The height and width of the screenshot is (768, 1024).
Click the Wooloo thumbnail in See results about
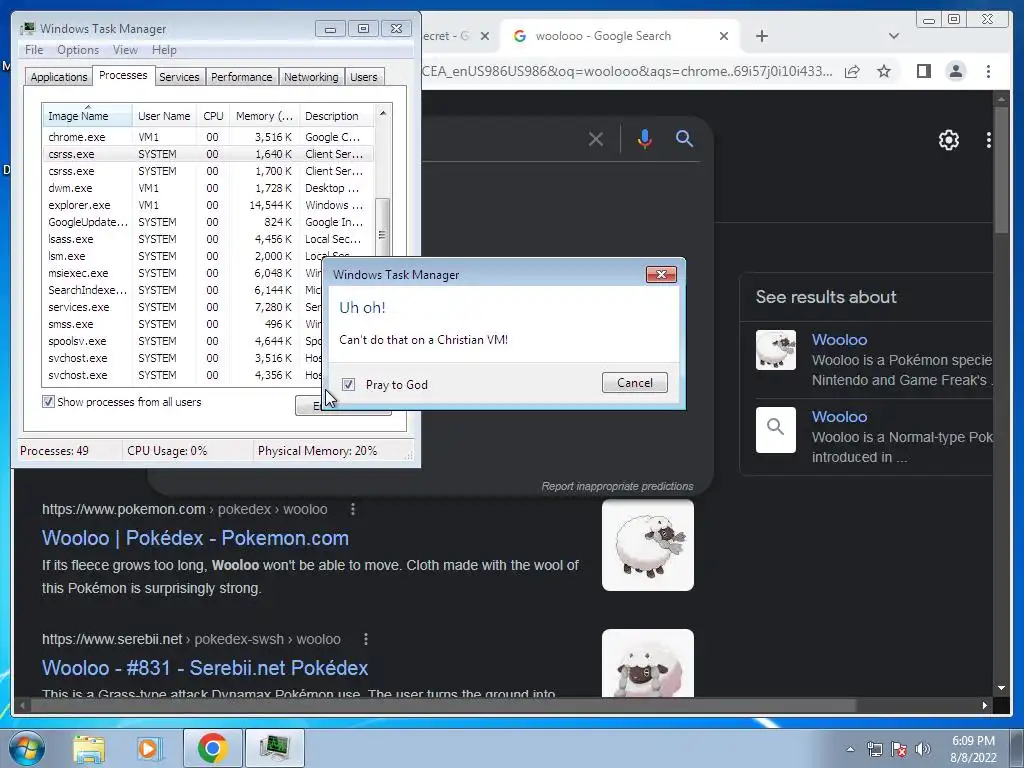[776, 350]
